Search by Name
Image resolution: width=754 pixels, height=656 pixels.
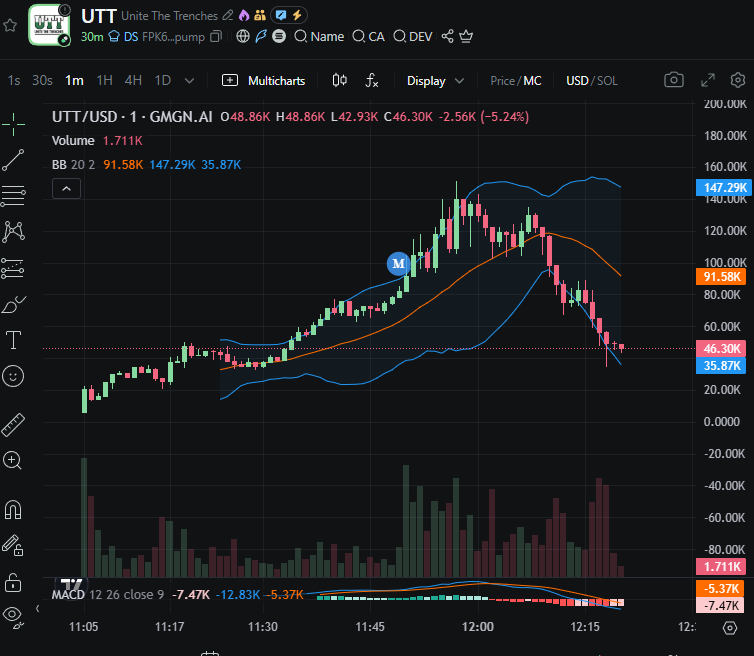pos(319,37)
